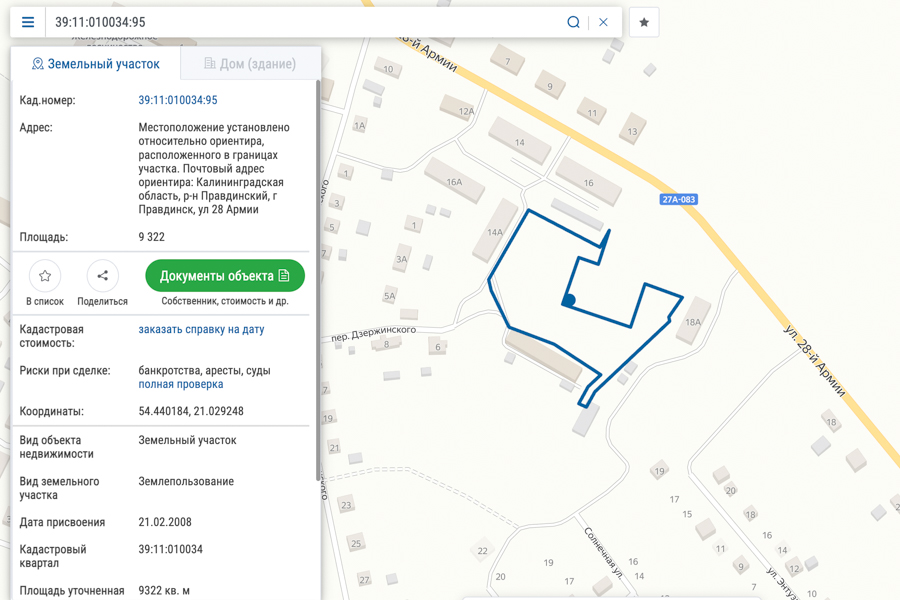Click the cadastral number search field
The height and width of the screenshot is (600, 900).
click(307, 22)
